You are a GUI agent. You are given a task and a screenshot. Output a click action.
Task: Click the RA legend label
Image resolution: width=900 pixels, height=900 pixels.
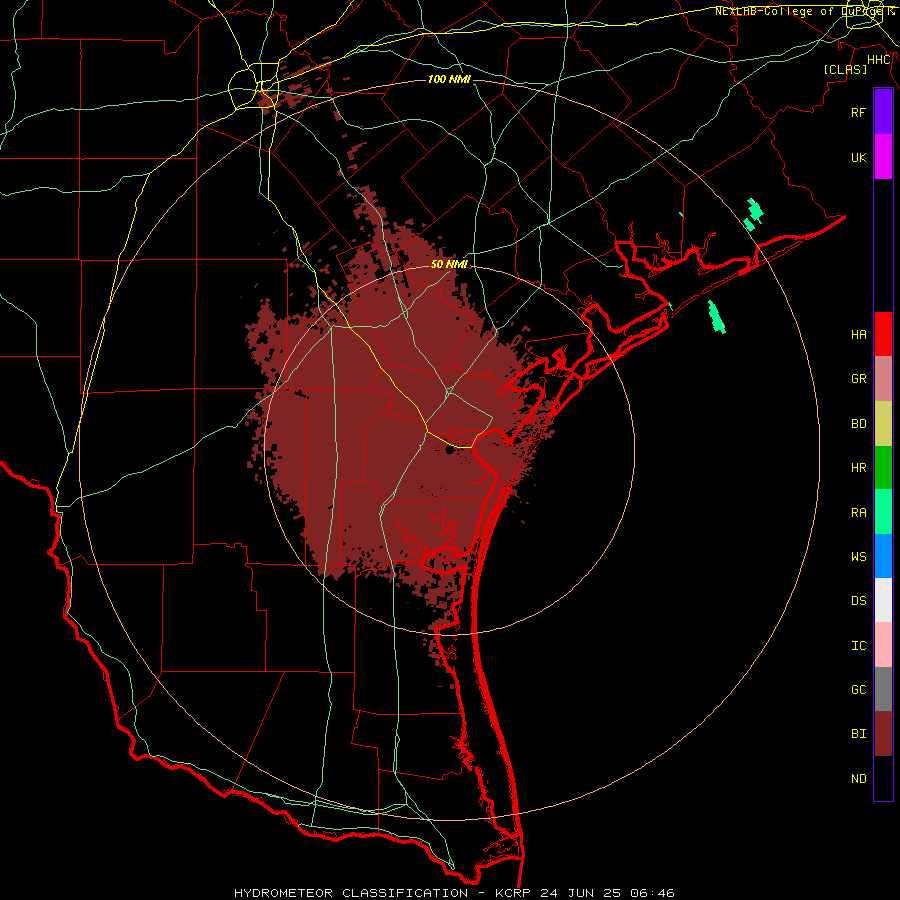click(x=859, y=513)
